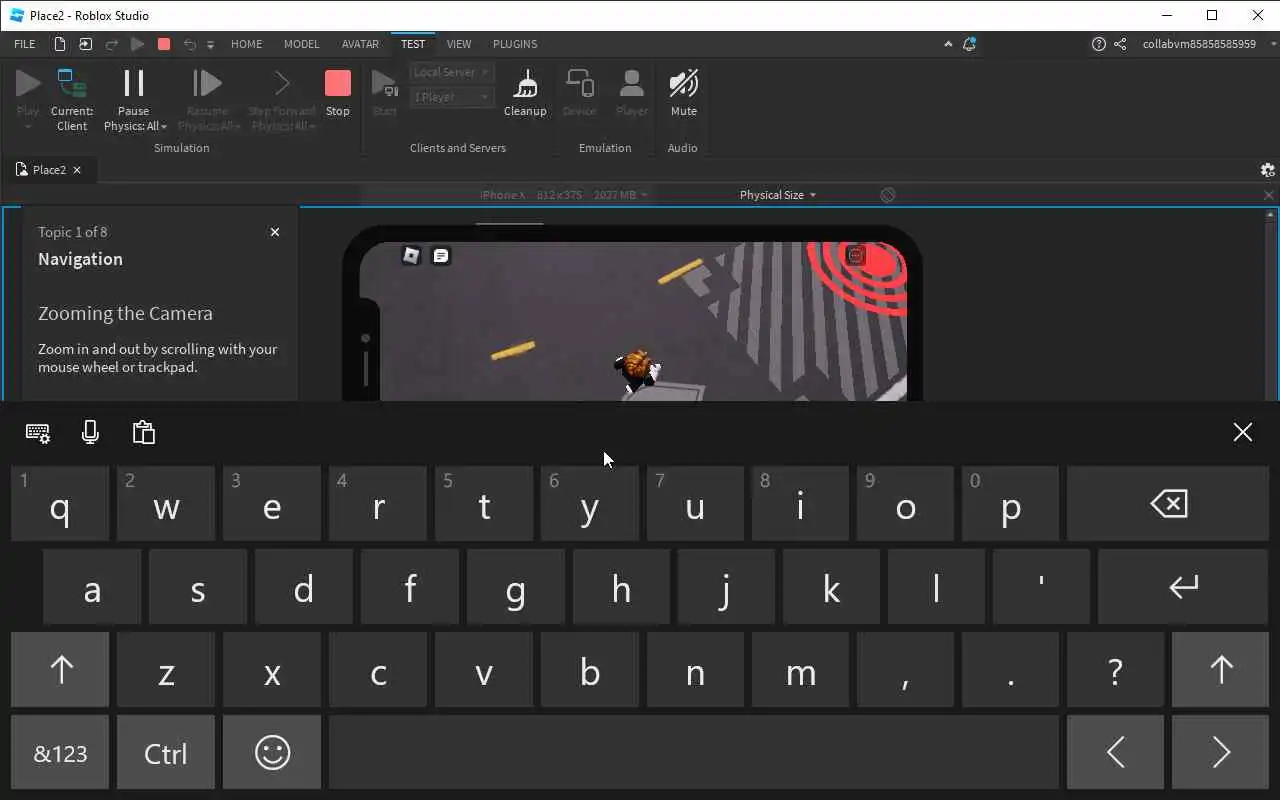The height and width of the screenshot is (800, 1280).
Task: Switch to the PLUGINS ribbon tab
Action: [x=515, y=44]
